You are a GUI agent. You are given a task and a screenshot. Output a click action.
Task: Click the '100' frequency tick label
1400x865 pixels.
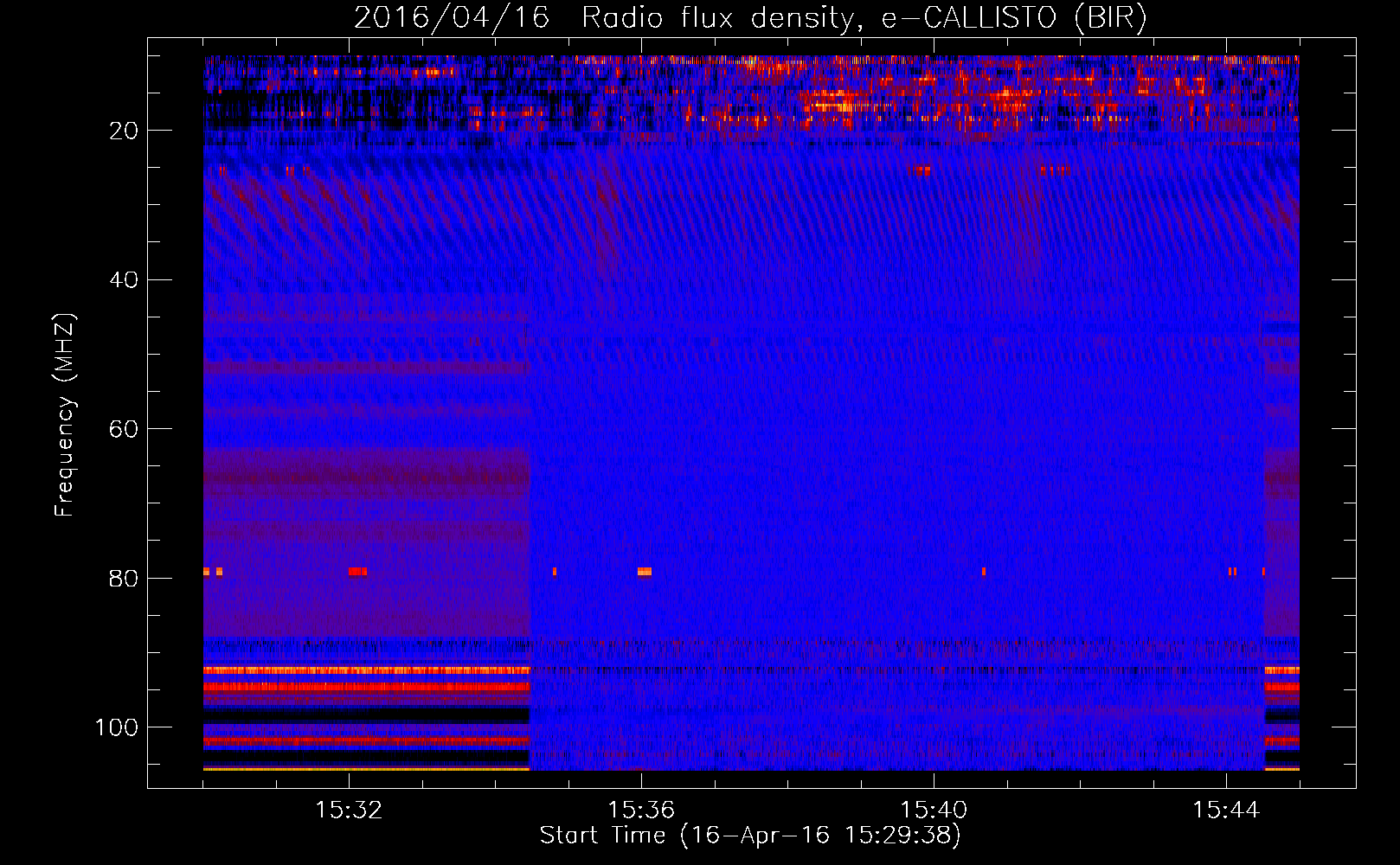117,727
